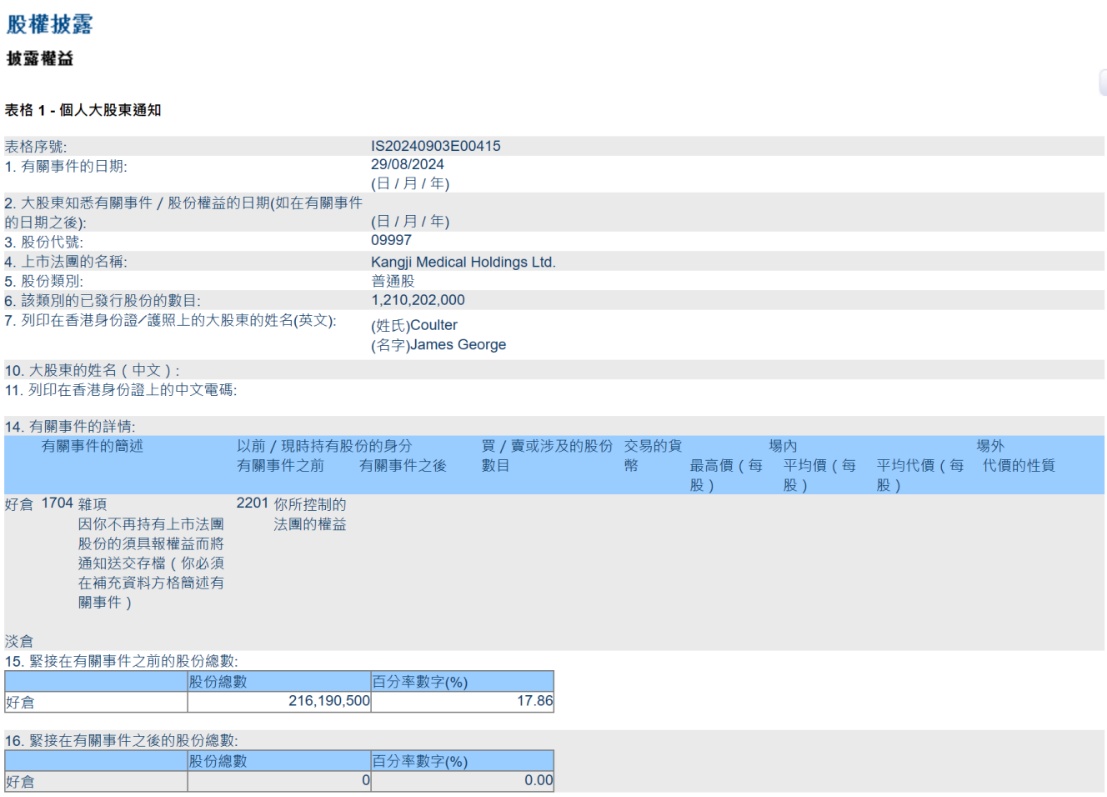Select share class value 普通股
1107x797 pixels.
393,281
